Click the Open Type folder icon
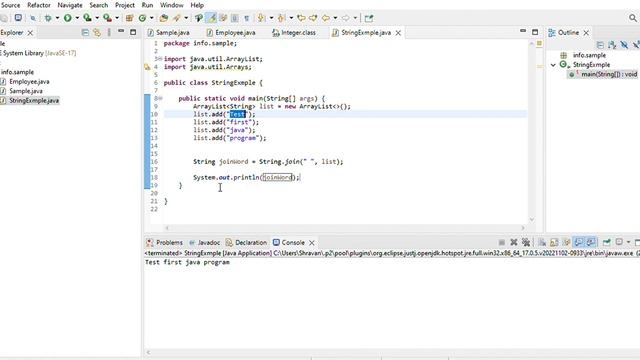The image size is (640, 360). (164, 18)
